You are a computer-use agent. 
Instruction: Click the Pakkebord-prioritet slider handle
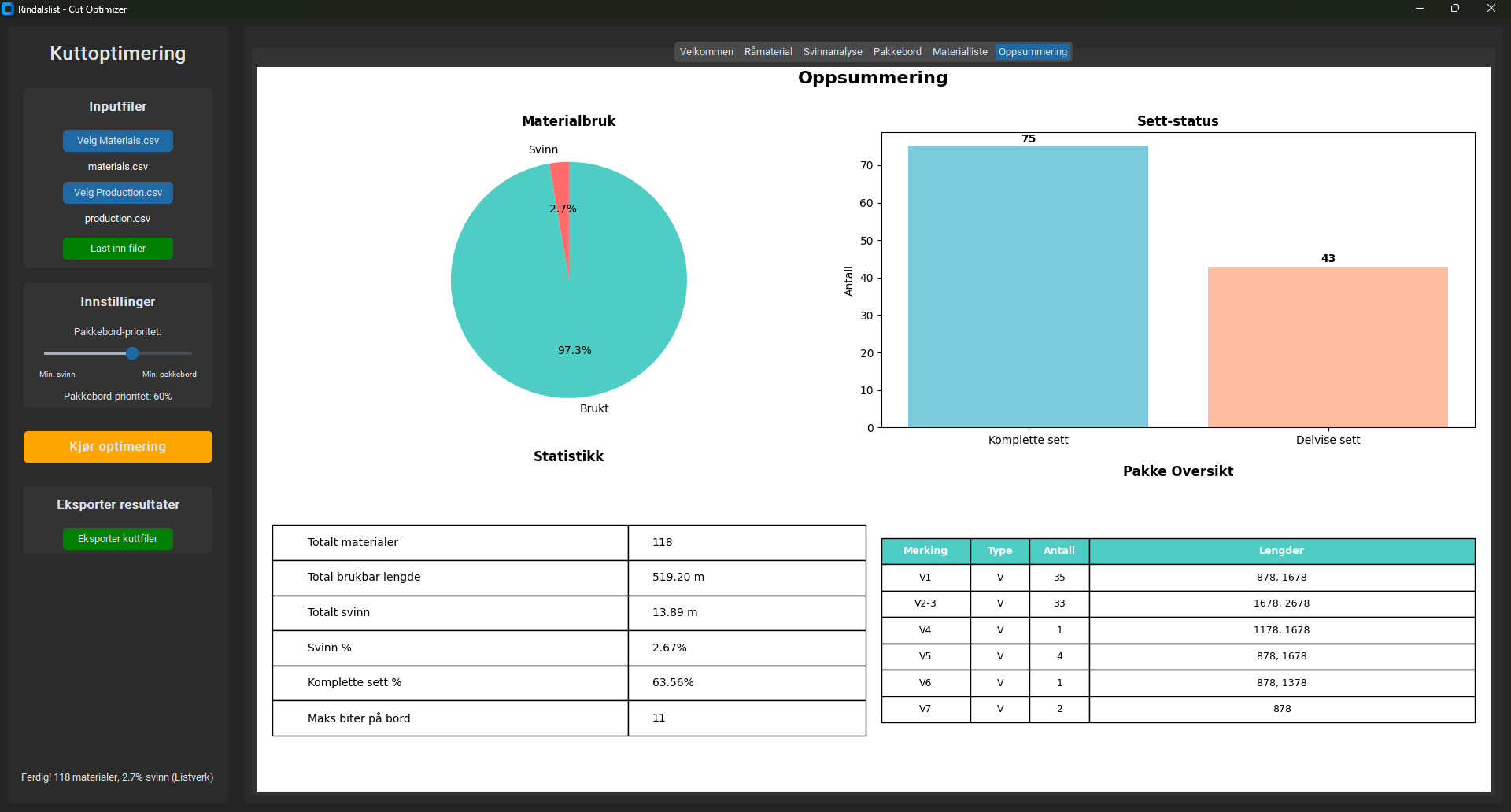click(132, 353)
